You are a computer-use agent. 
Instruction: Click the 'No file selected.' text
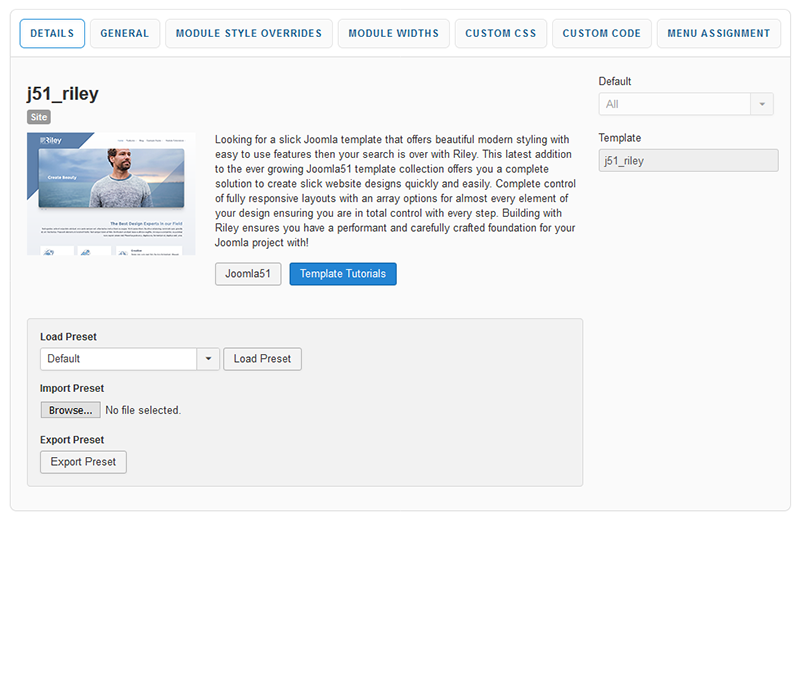143,410
